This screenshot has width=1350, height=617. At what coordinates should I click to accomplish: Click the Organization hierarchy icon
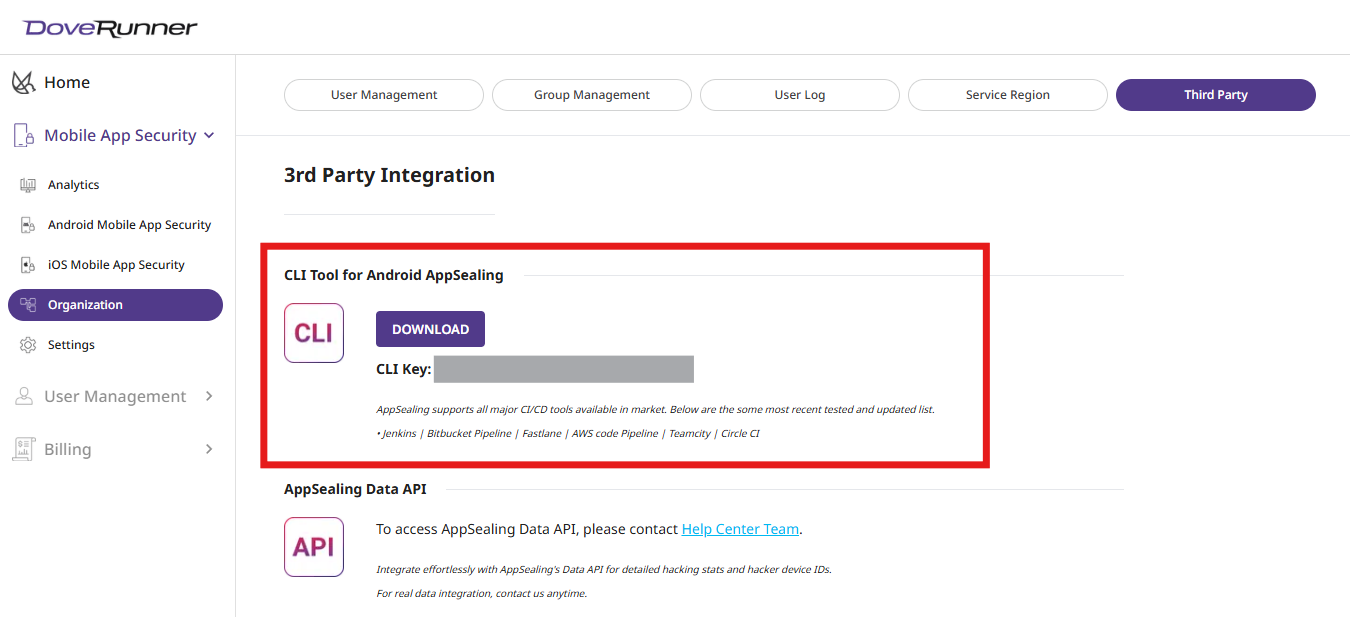(x=28, y=305)
